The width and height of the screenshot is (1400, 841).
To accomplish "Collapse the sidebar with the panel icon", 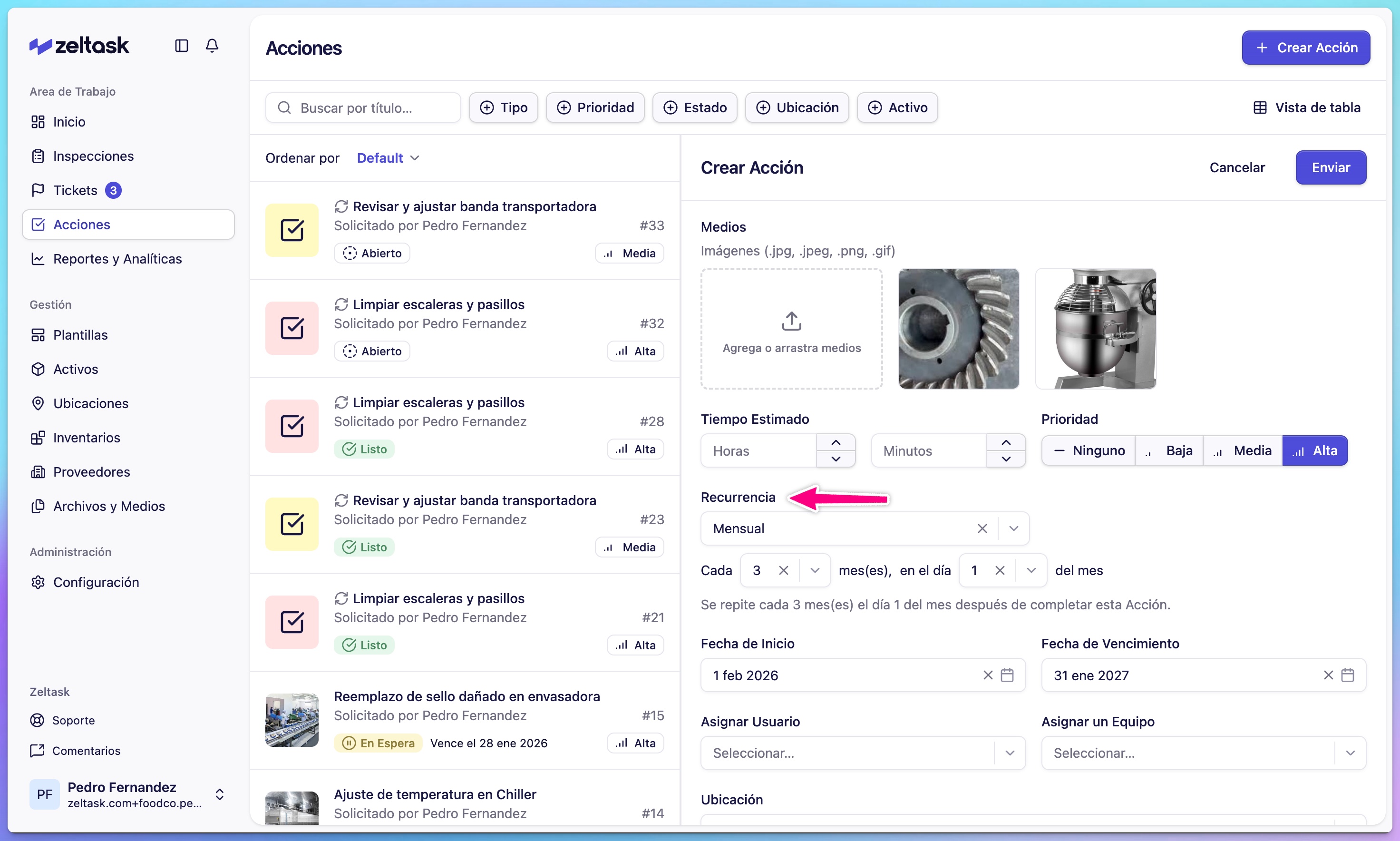I will point(181,45).
